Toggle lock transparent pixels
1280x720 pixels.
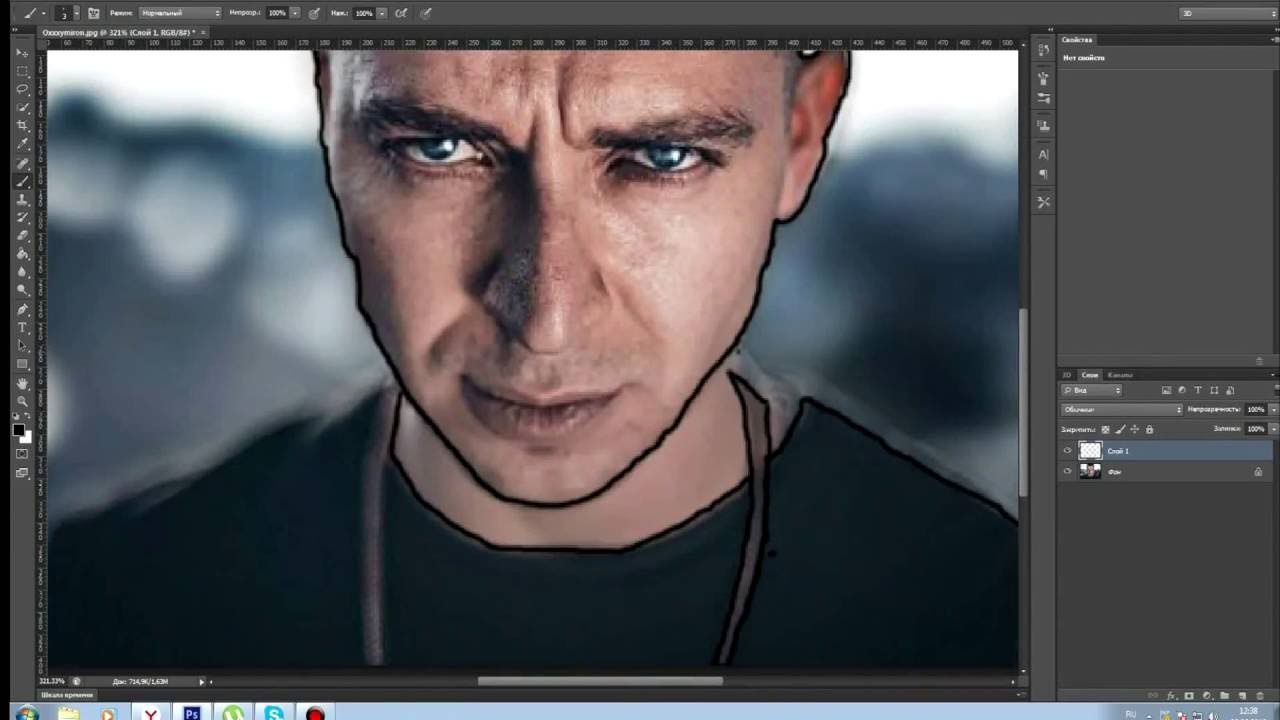click(1105, 429)
